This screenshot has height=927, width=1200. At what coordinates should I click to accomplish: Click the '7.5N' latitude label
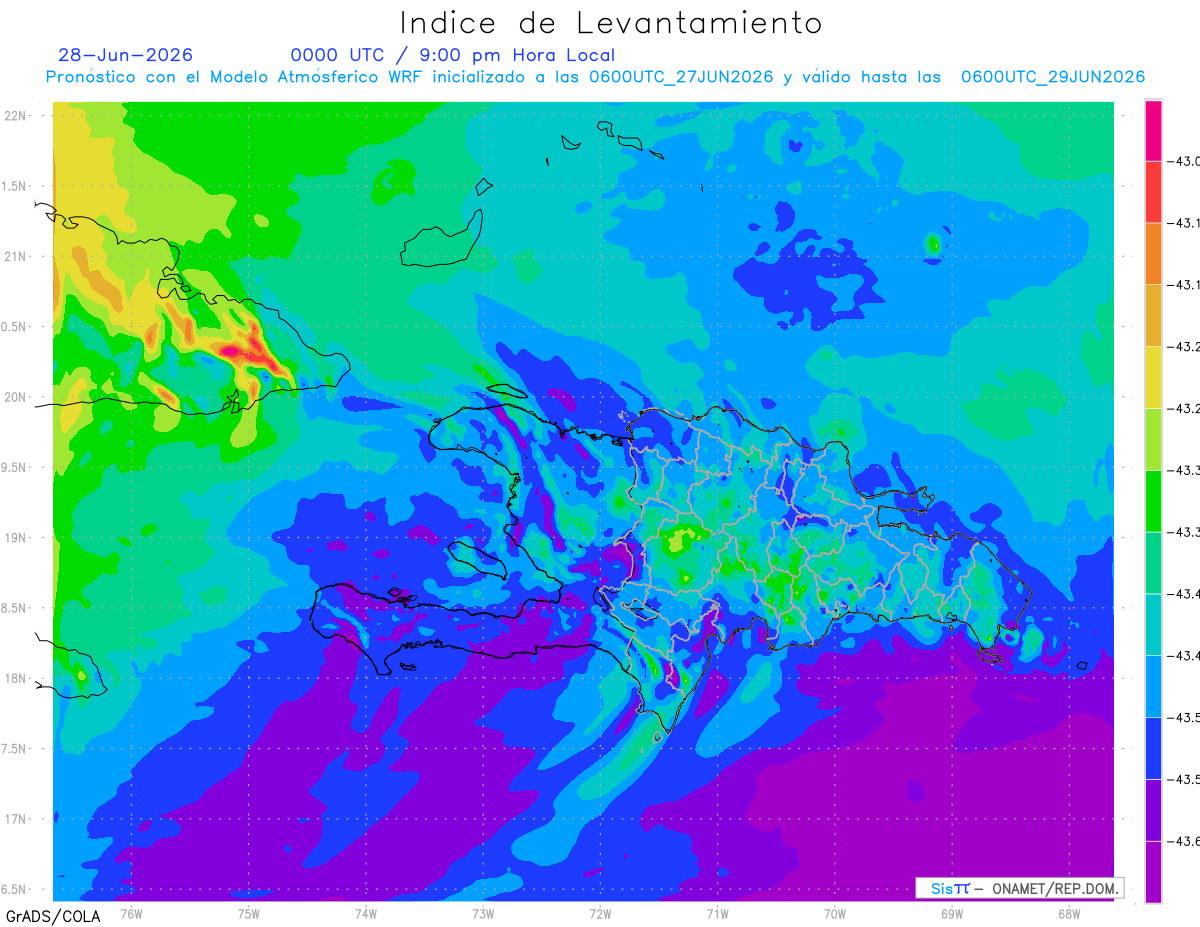14,749
